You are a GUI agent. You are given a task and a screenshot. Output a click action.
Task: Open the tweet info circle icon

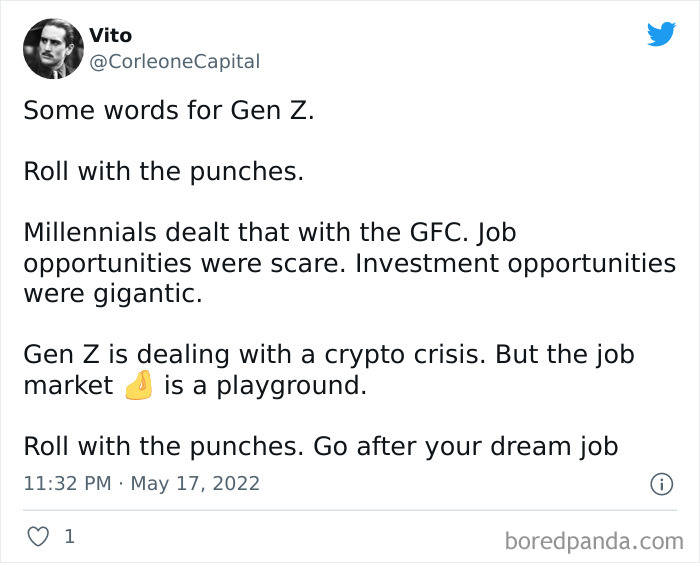click(661, 484)
